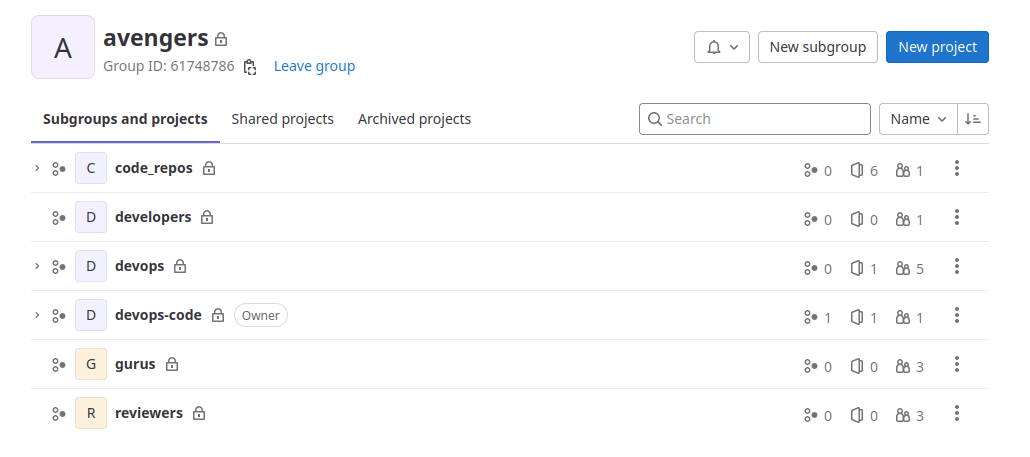
Task: Expand the code_repos subgroup
Action: pos(37,168)
